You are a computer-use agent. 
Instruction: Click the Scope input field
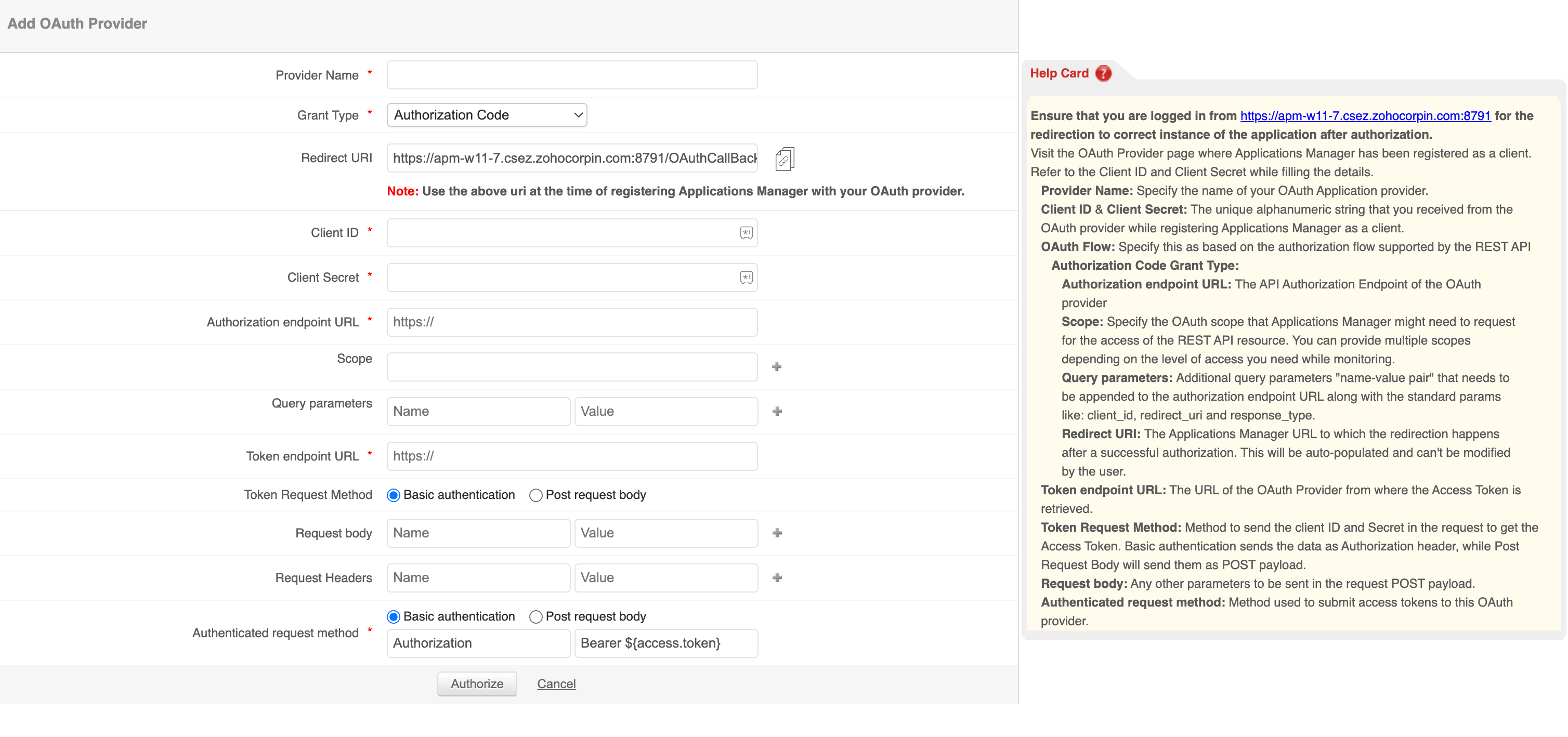[x=572, y=367]
